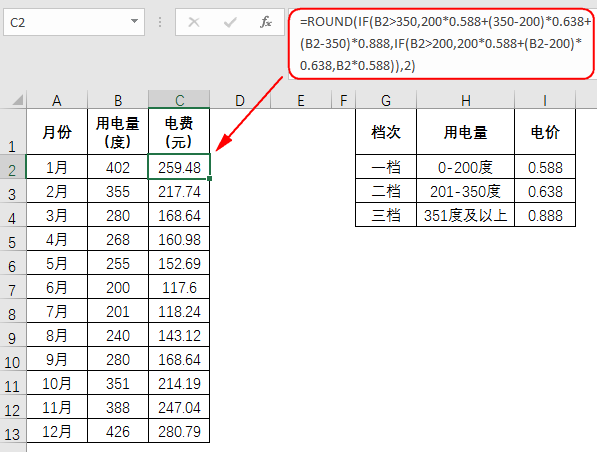Image resolution: width=597 pixels, height=452 pixels.
Task: Select column C header
Action: (179, 100)
